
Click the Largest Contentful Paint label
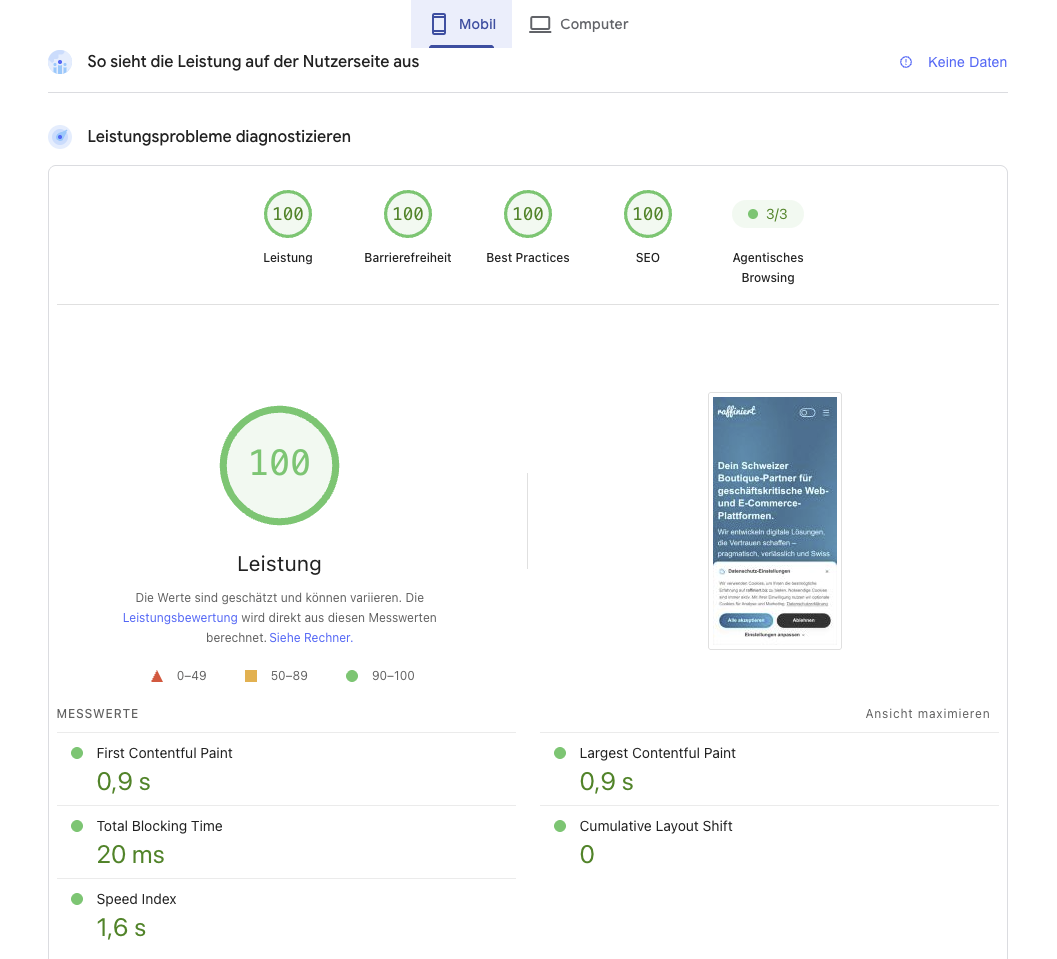point(657,753)
